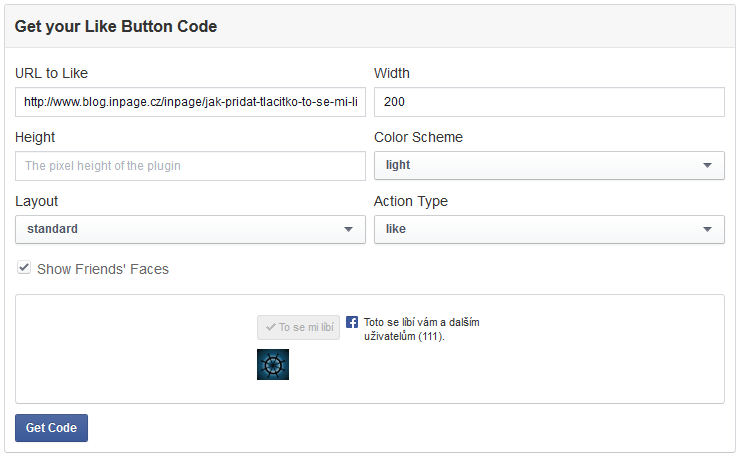Click the 'Get your Like Button Code' heading
740x458 pixels.
[116, 26]
